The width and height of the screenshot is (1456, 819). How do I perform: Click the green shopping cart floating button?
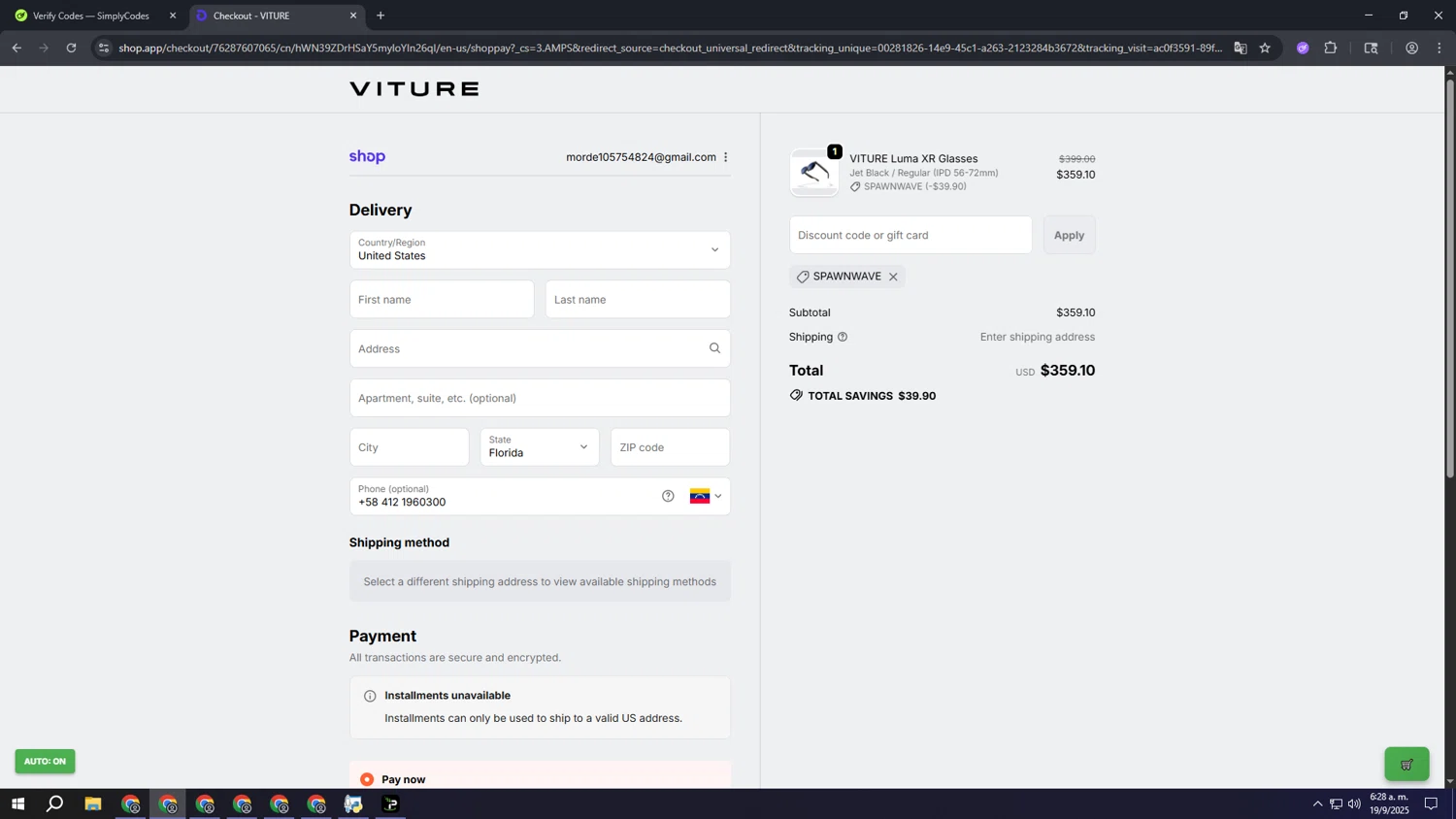coord(1406,764)
